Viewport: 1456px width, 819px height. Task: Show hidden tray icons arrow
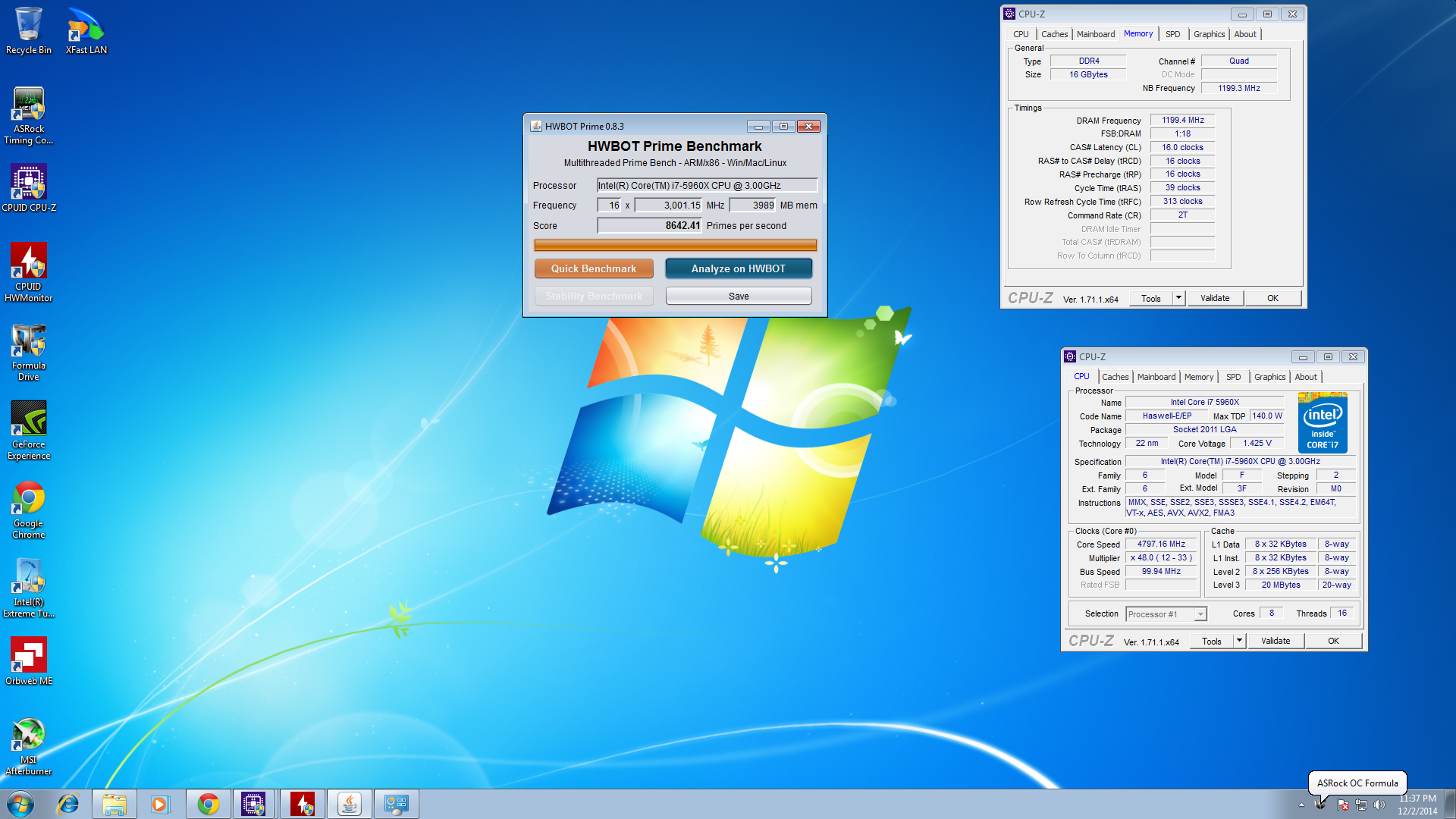click(1301, 805)
